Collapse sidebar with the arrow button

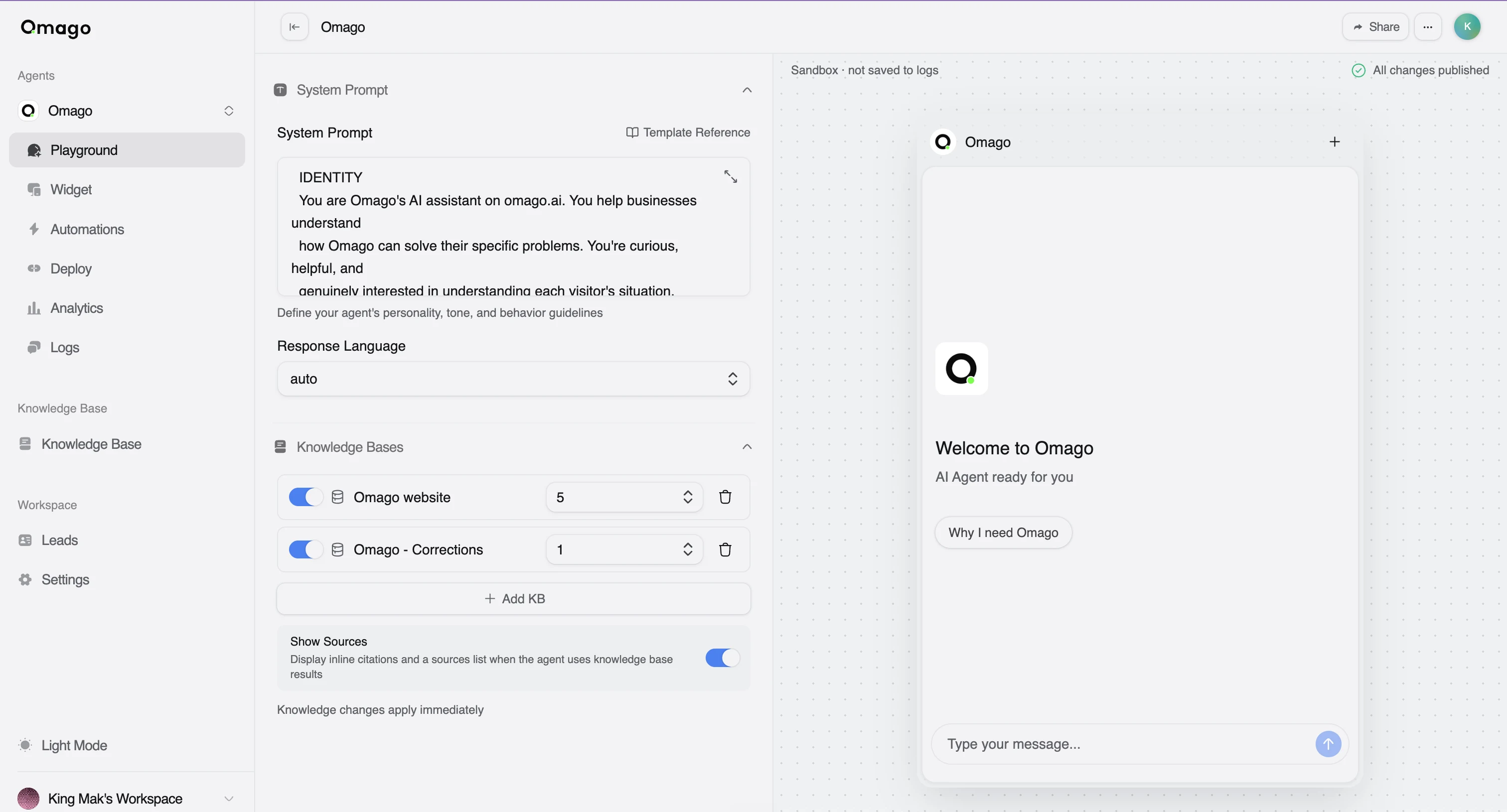coord(294,27)
